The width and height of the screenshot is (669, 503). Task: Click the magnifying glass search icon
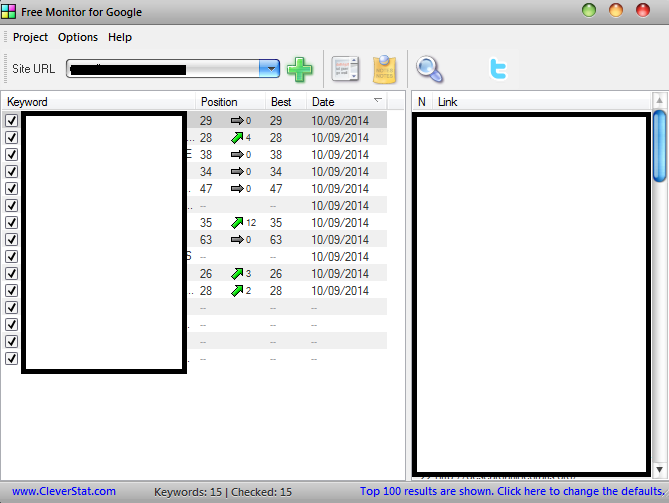click(430, 69)
